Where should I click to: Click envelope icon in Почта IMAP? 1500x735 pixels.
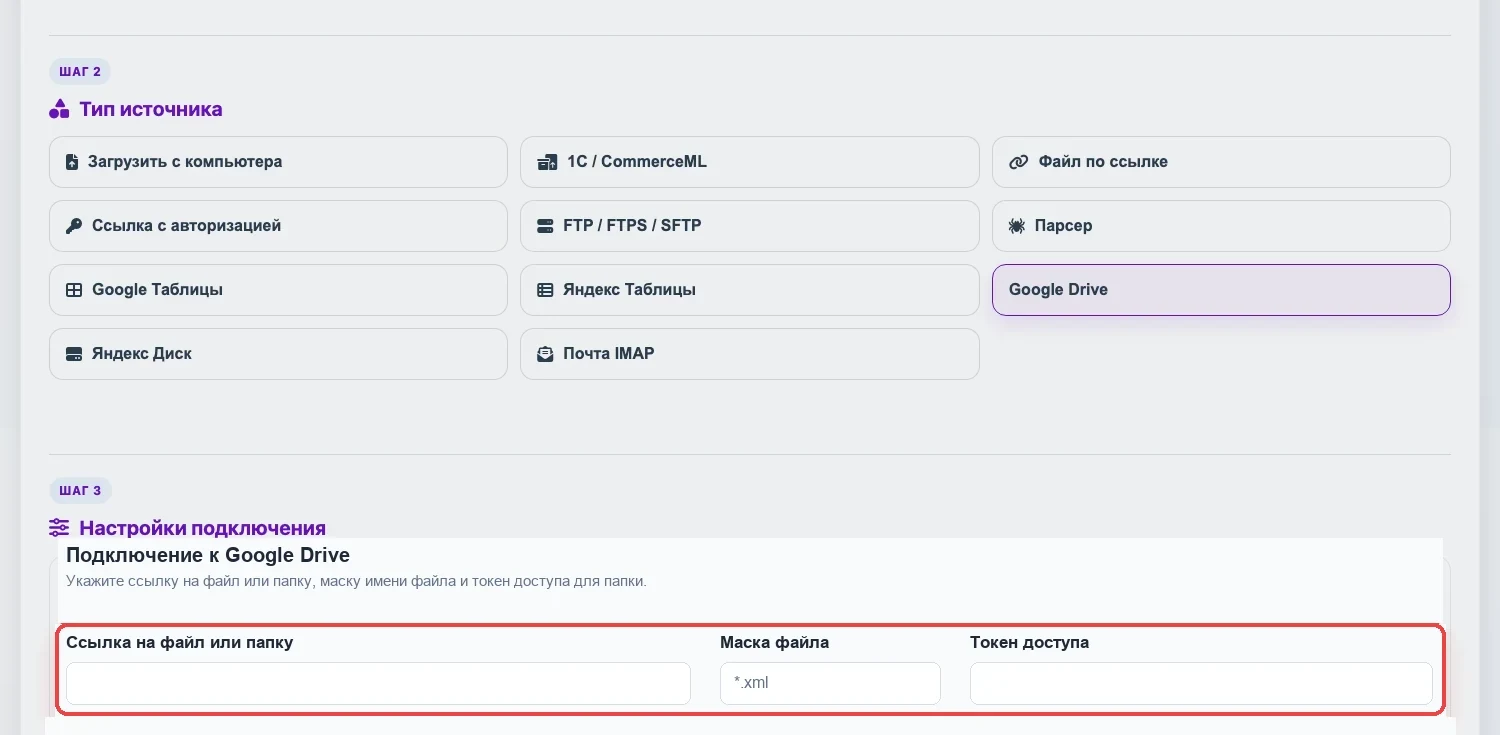545,354
